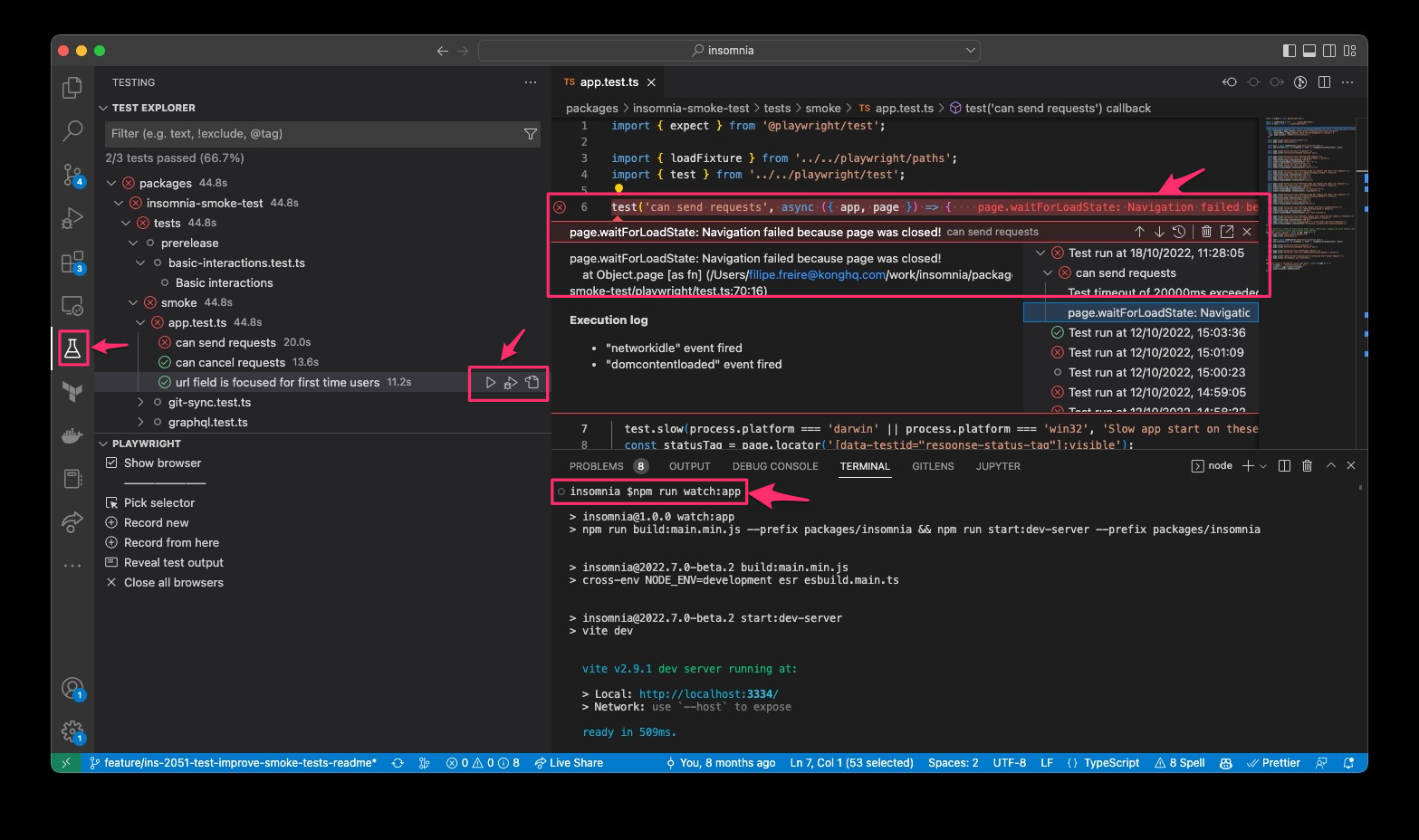Toggle bottom panel layout button

(1309, 51)
